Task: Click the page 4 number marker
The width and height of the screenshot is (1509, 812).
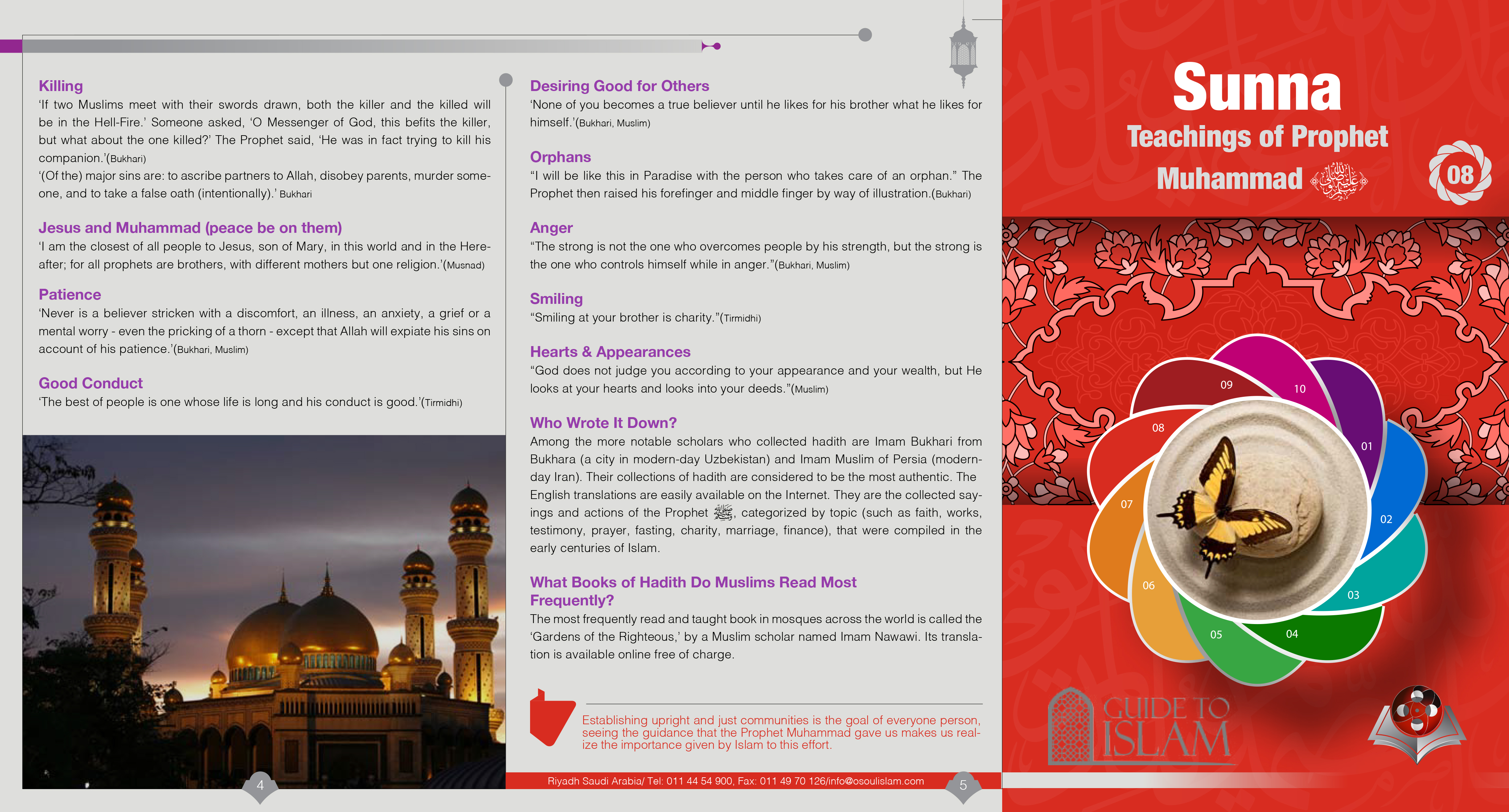Action: click(x=260, y=785)
